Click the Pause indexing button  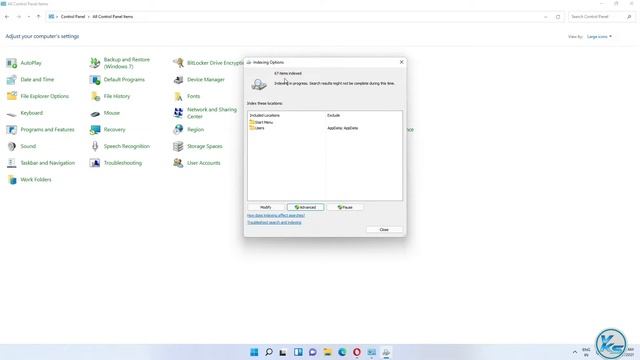345,207
